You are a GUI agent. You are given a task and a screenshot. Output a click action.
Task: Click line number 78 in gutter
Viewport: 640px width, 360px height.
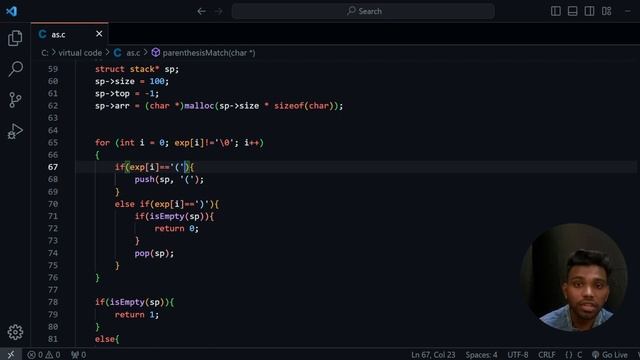click(53, 302)
